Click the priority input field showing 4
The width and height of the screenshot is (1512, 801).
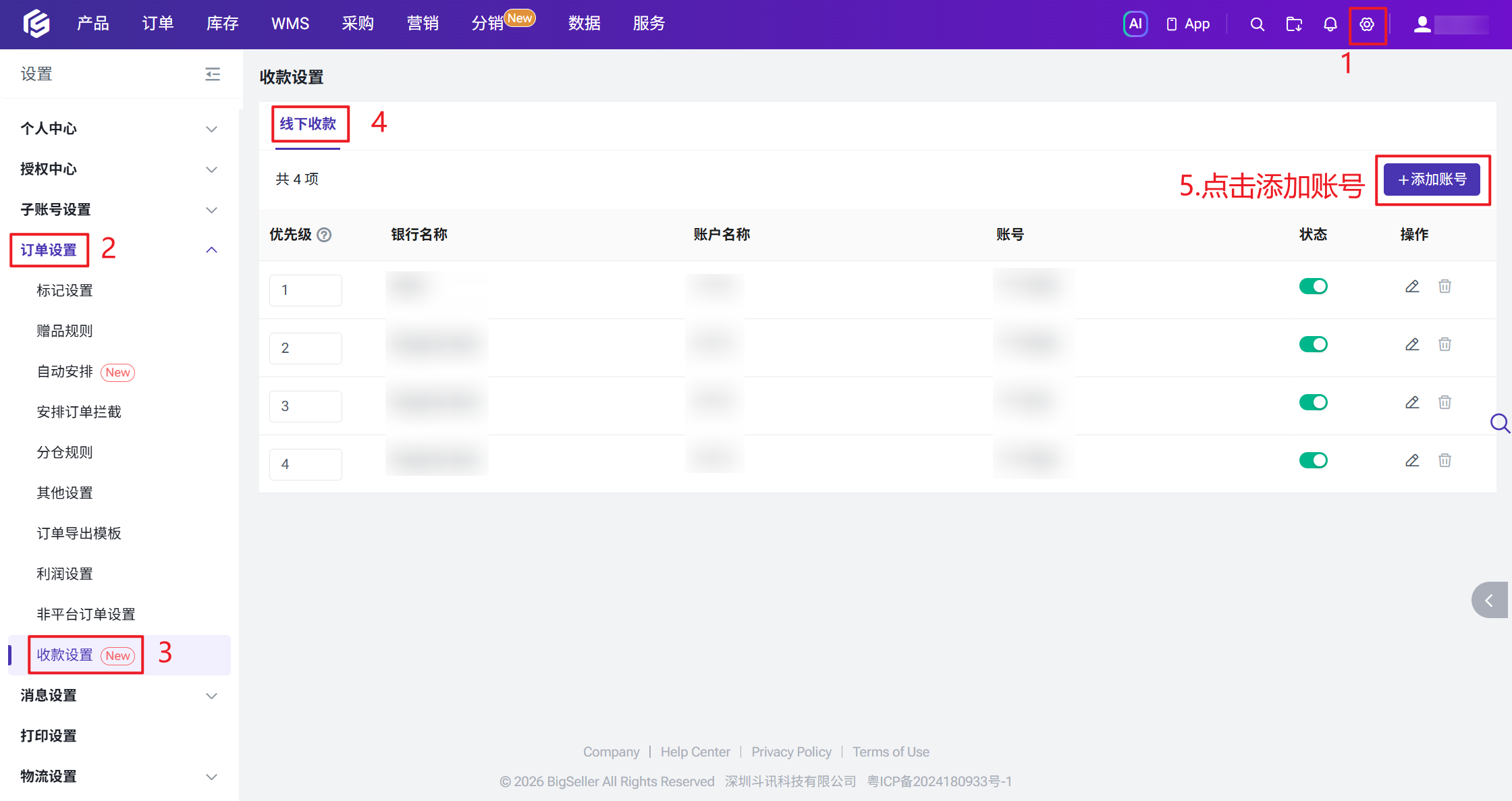(x=306, y=464)
